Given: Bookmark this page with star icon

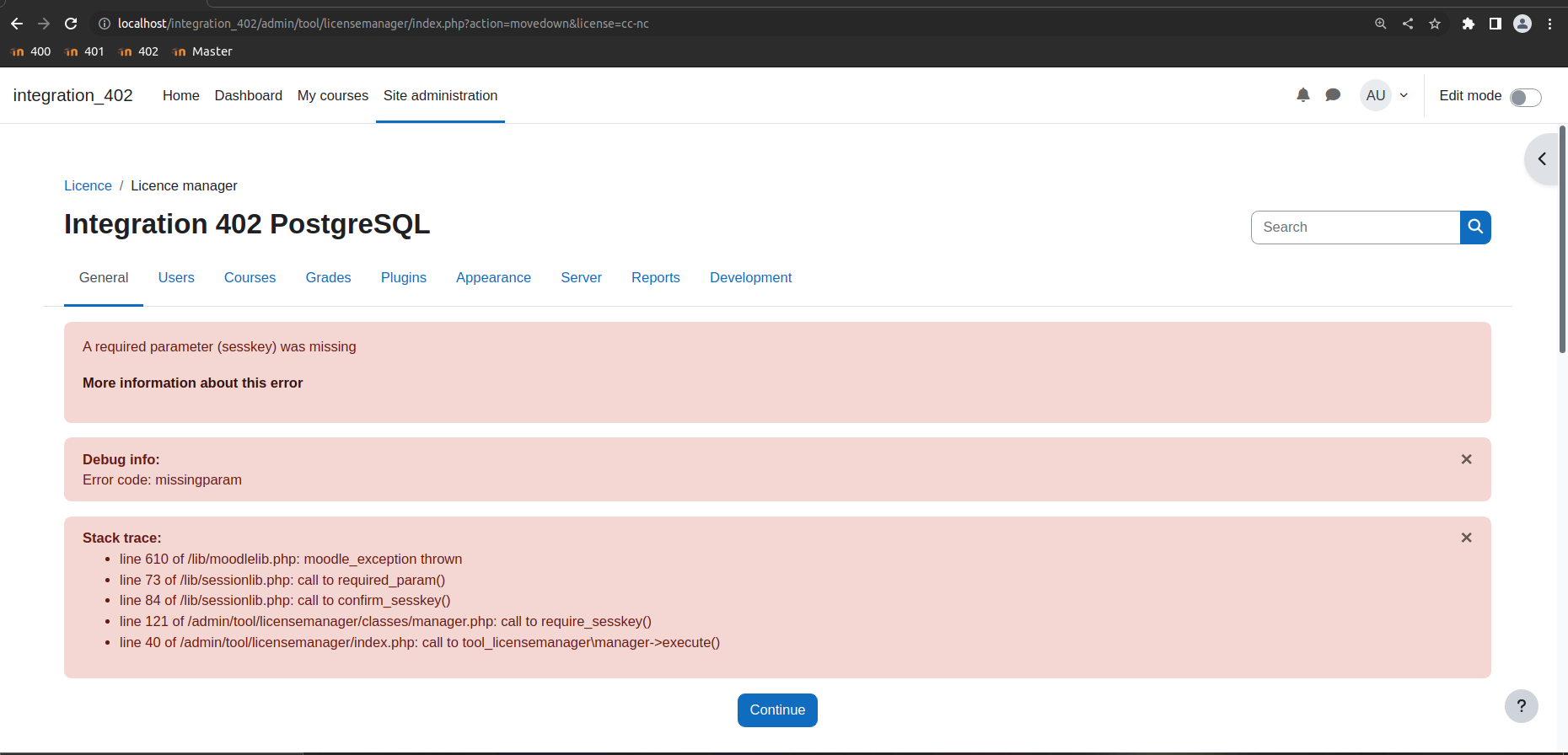Looking at the screenshot, I should [1435, 24].
